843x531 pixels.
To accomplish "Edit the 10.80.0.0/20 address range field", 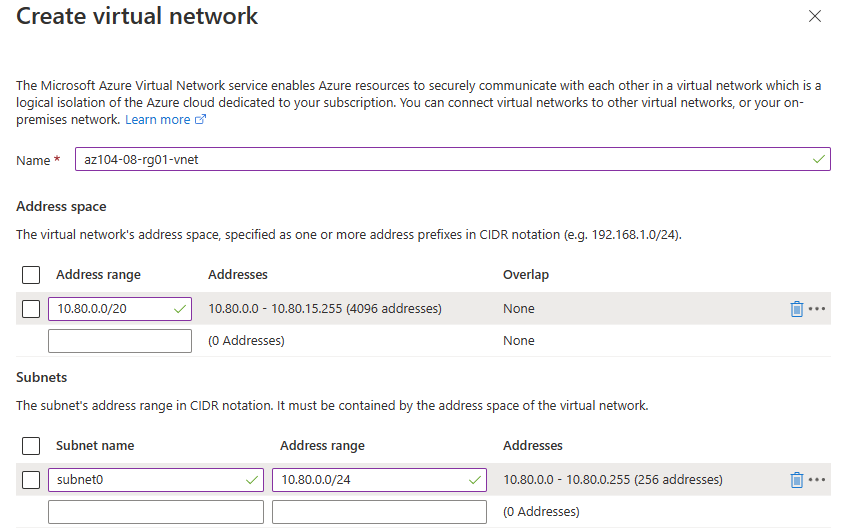I will click(x=120, y=309).
